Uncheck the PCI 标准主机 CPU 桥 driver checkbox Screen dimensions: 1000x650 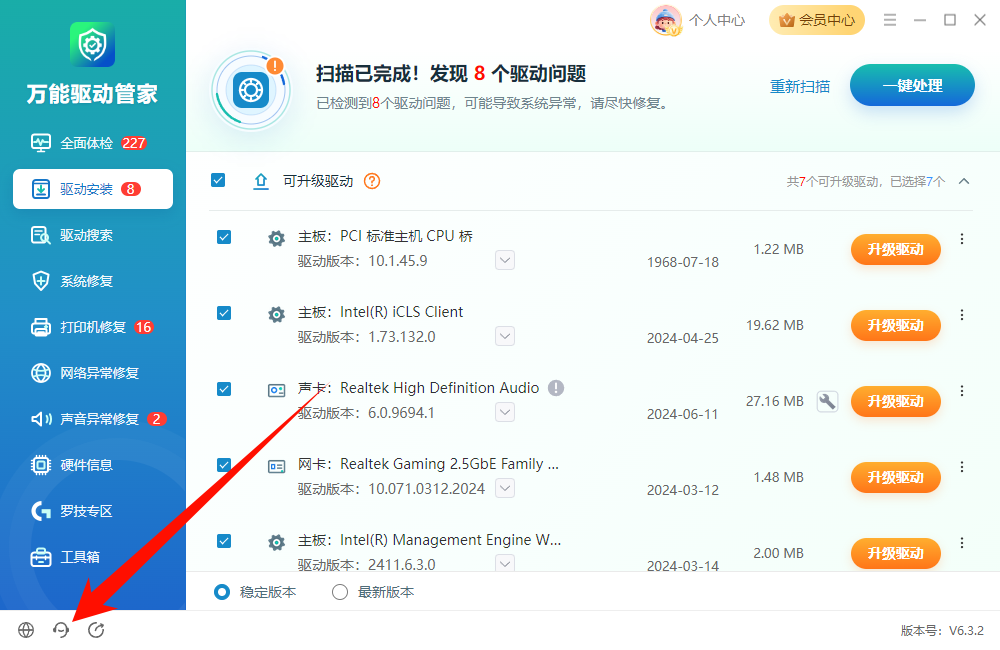224,237
